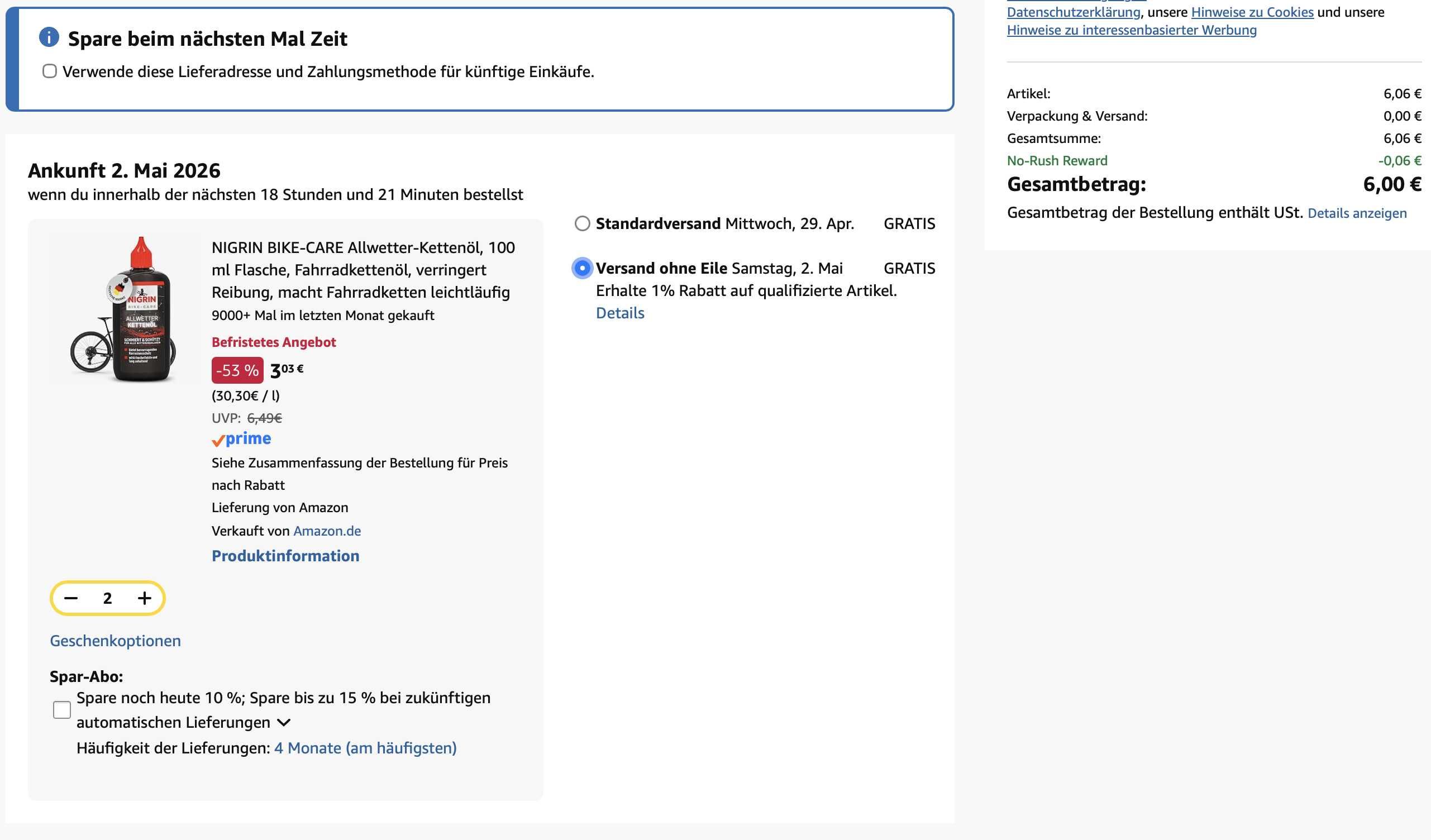Click the 9000+ Mal im letzten Monat text

click(323, 315)
